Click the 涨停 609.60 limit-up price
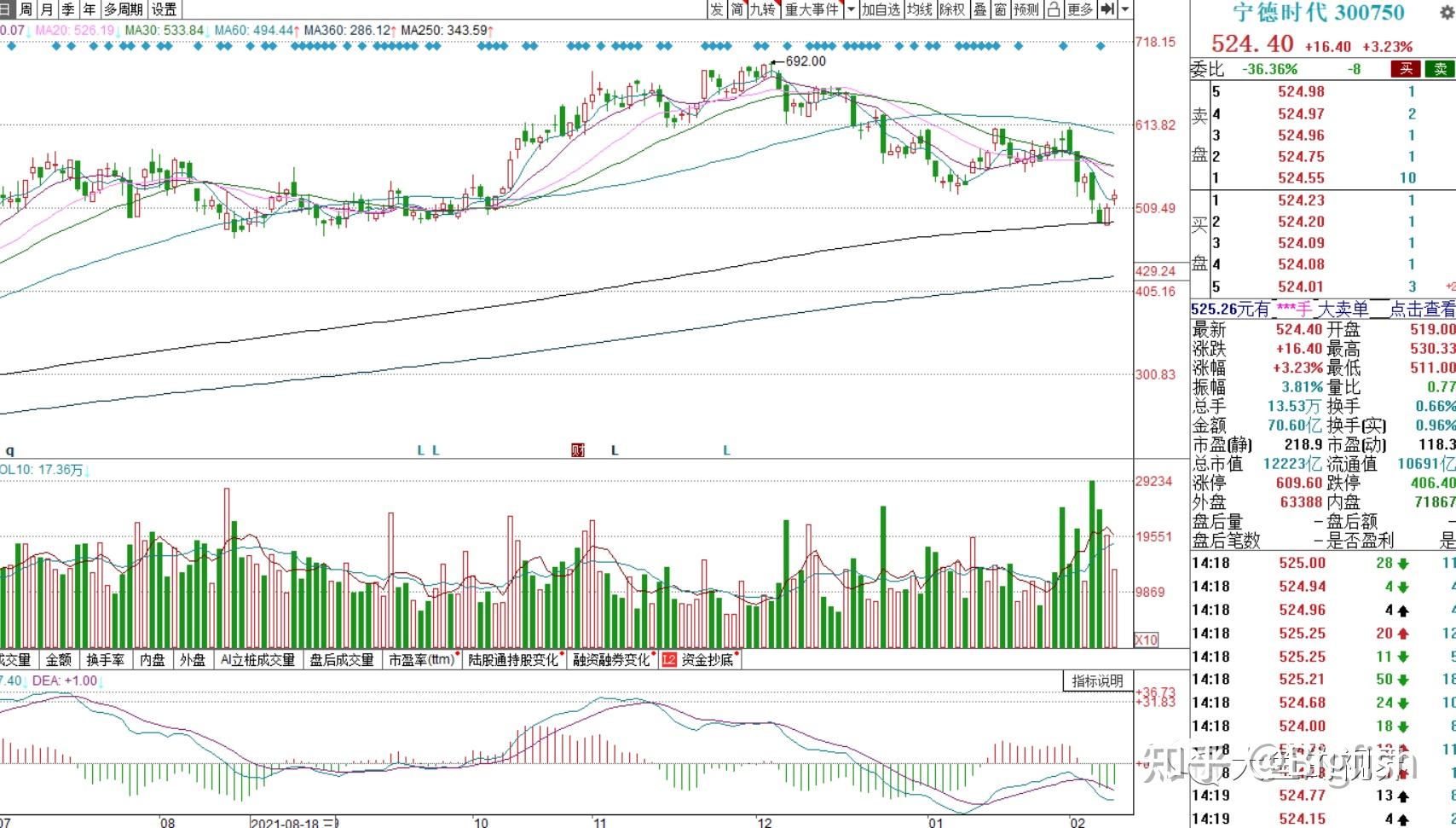 [1299, 483]
